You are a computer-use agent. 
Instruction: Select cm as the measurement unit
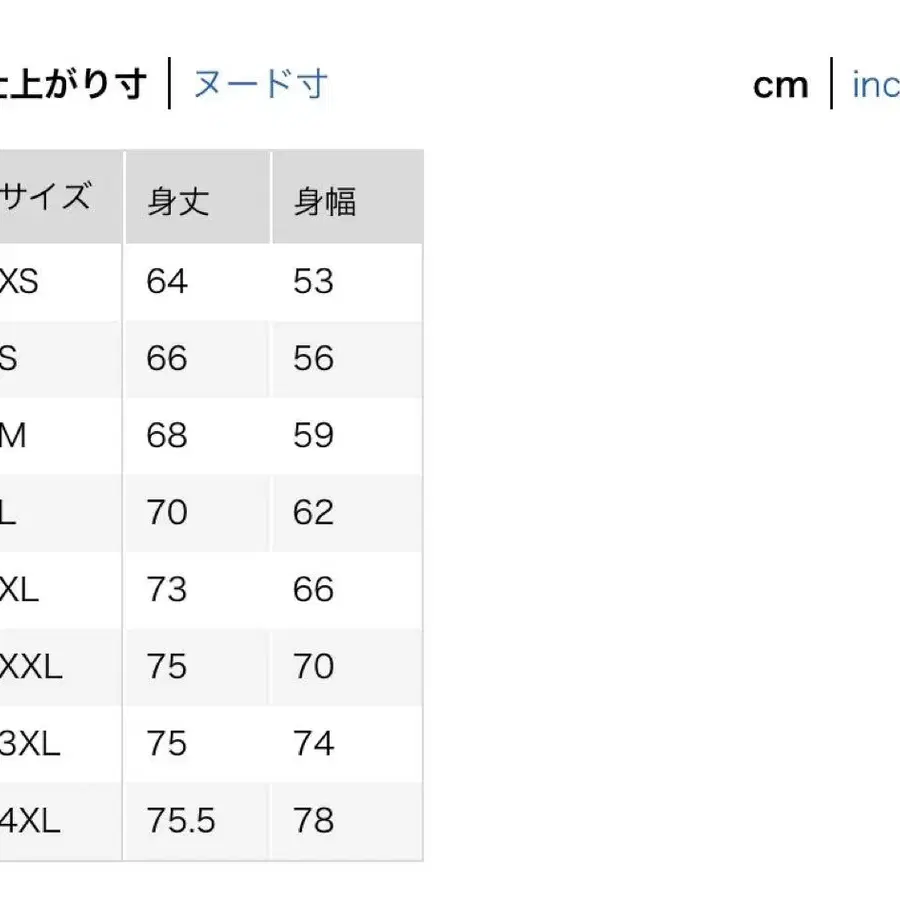coord(780,84)
